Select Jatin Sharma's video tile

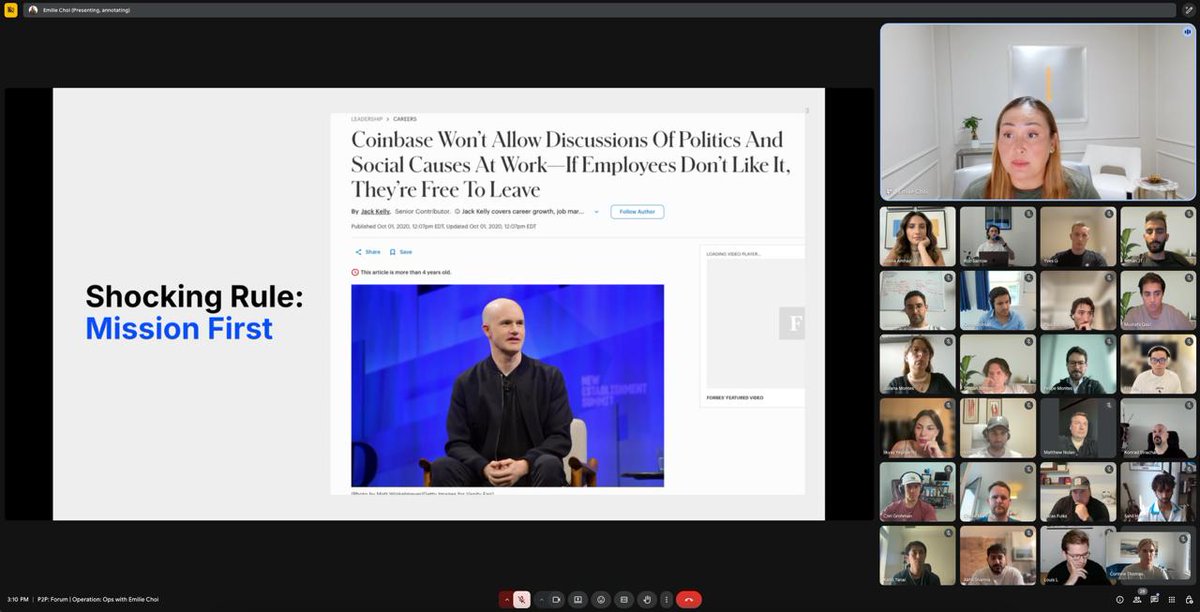(997, 556)
